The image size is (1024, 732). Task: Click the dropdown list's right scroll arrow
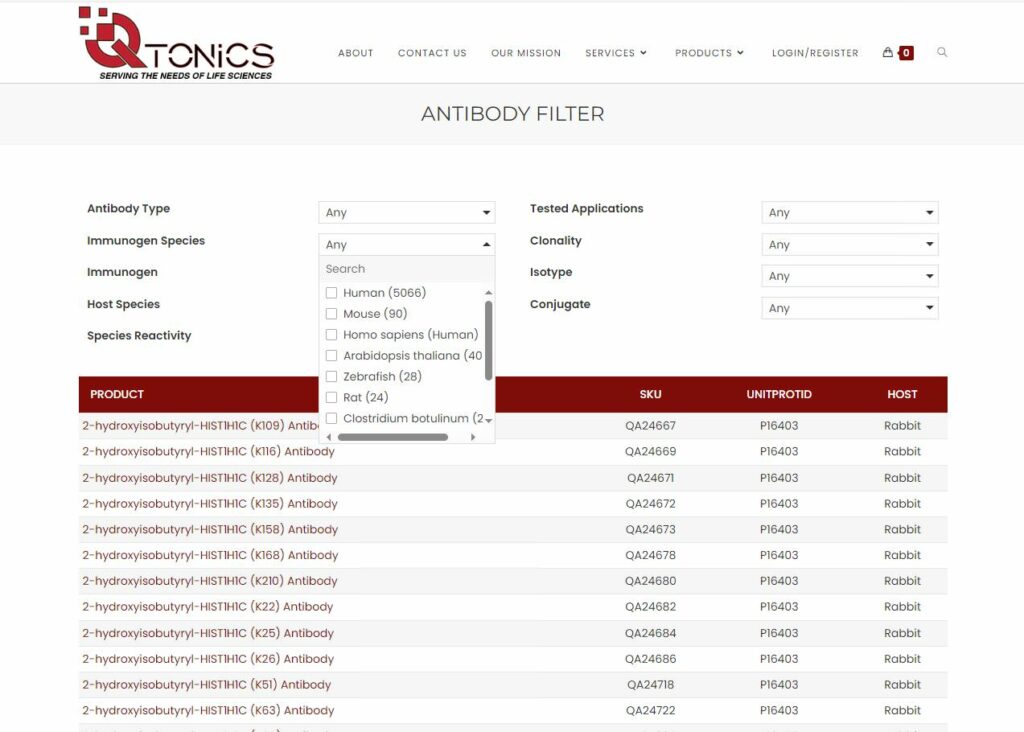coord(473,437)
